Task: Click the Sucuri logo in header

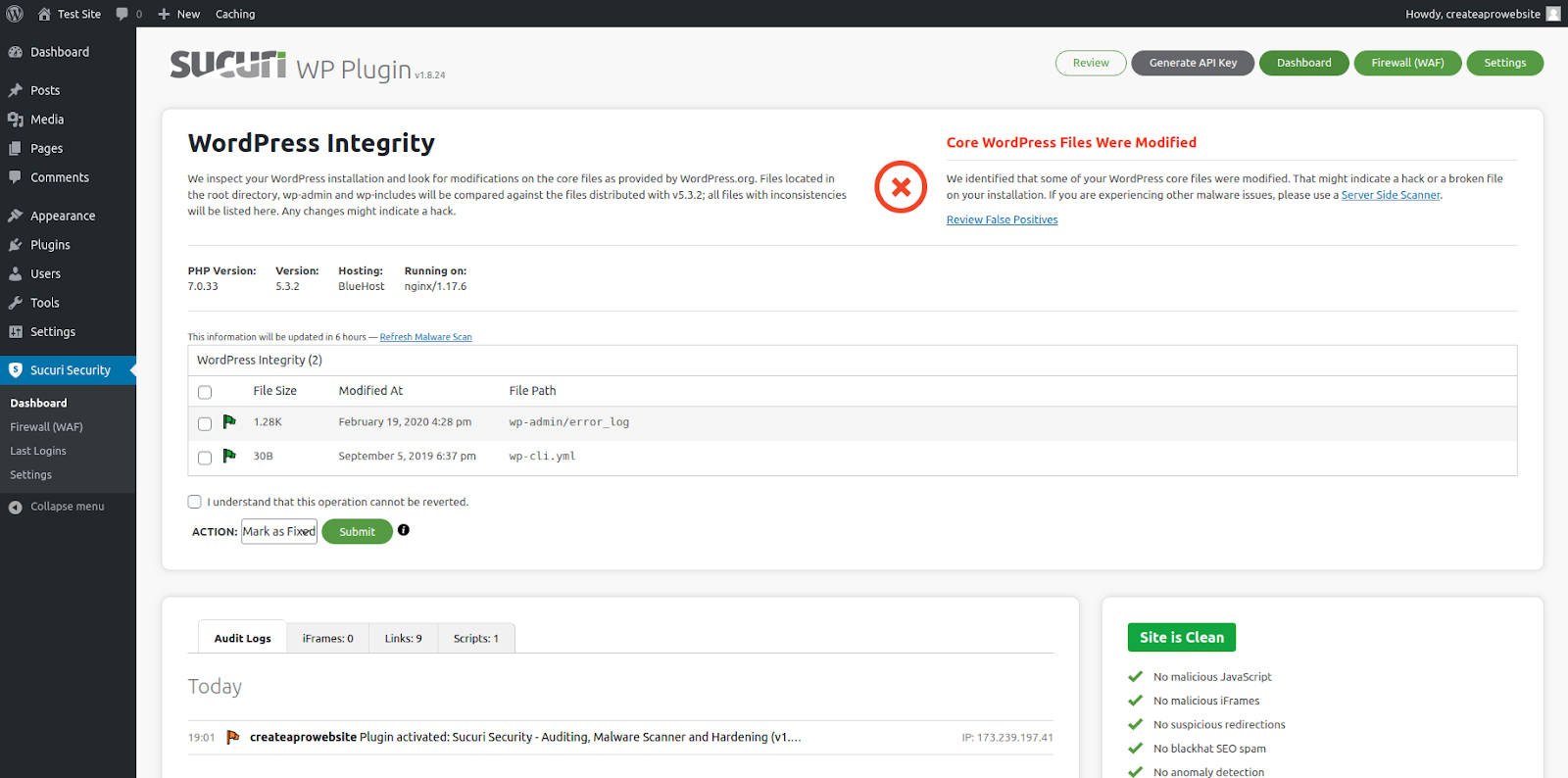Action: [228, 65]
